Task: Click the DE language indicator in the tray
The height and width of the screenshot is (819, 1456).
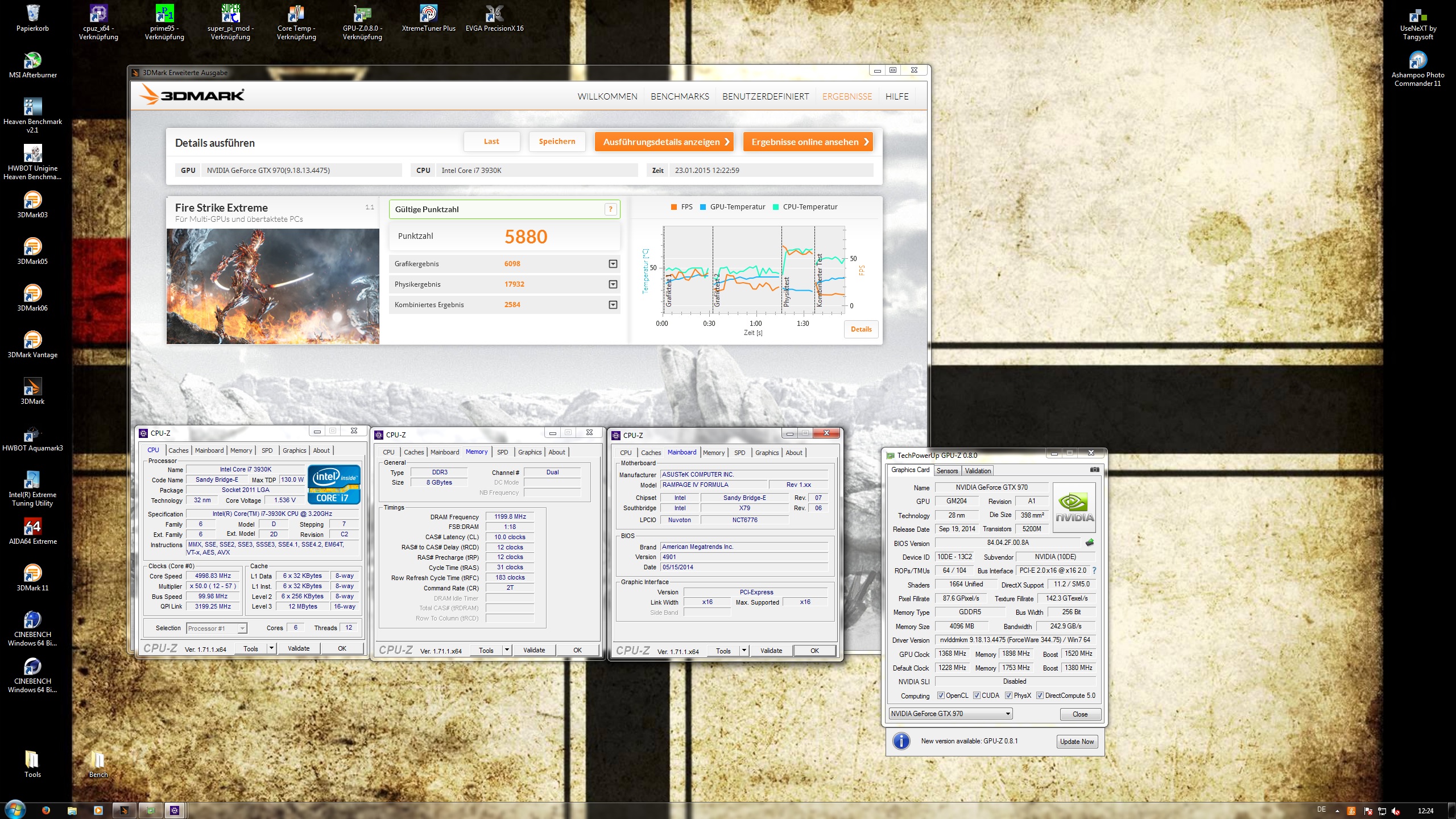Action: (x=1321, y=809)
